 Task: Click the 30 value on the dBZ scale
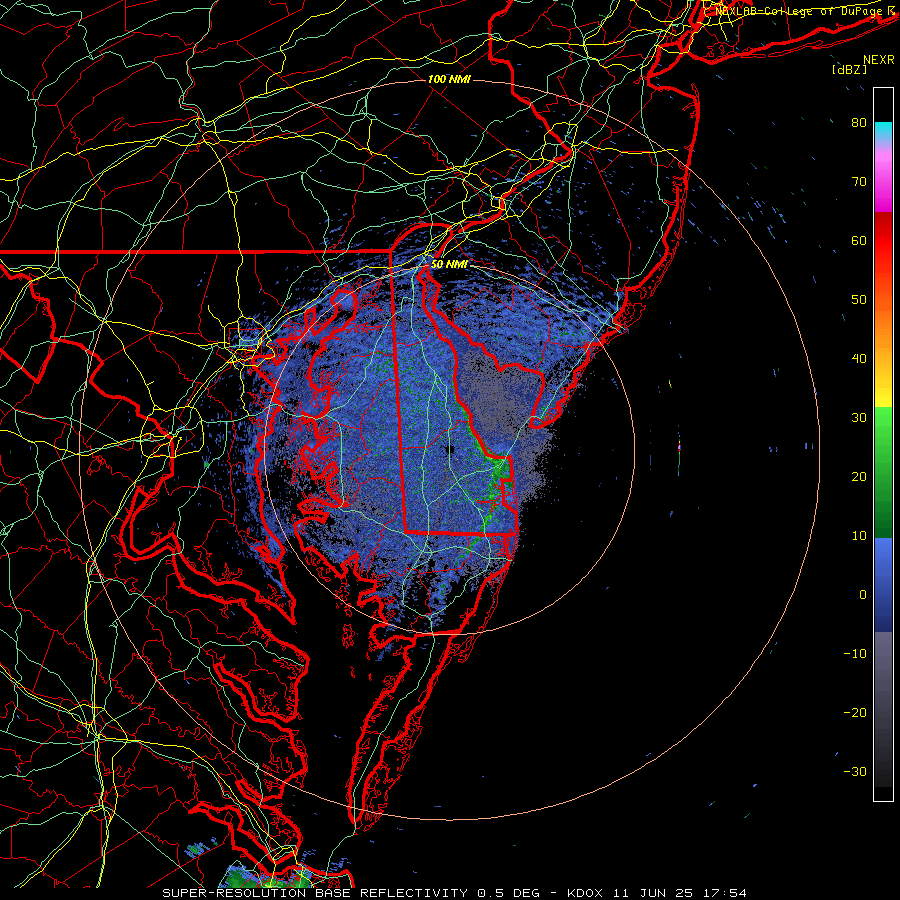point(859,418)
